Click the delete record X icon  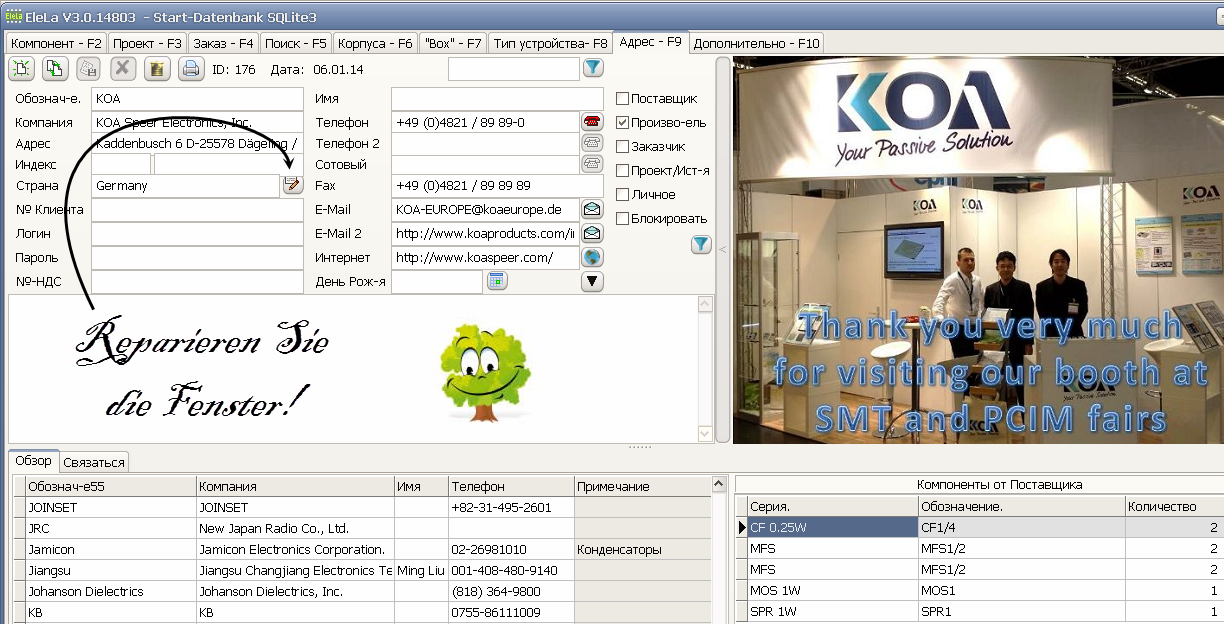click(123, 68)
